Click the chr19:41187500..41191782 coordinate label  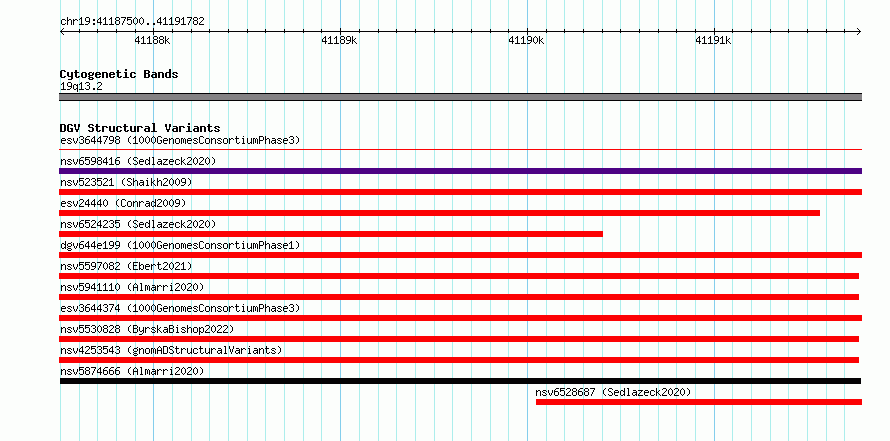click(x=132, y=22)
